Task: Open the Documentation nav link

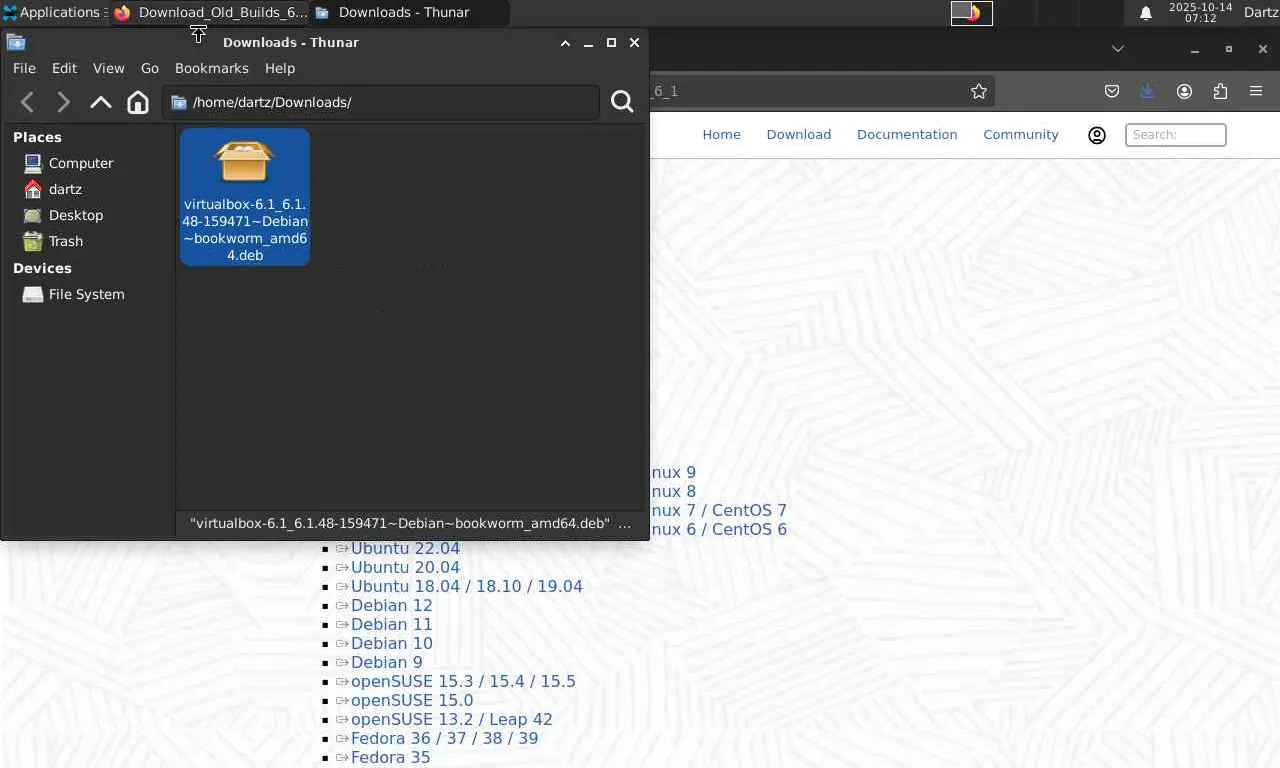Action: tap(907, 135)
